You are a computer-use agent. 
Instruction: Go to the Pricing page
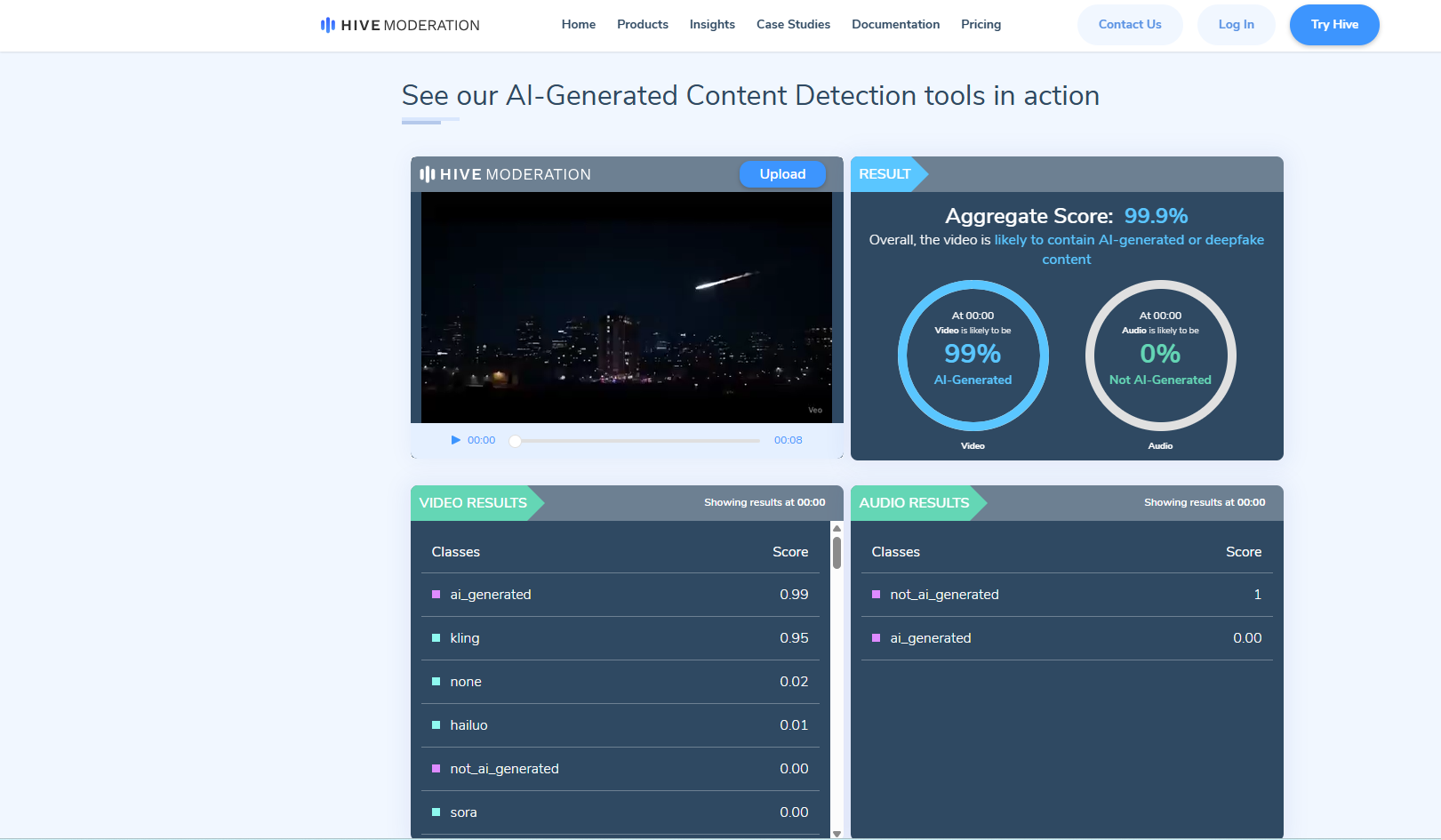coord(981,25)
